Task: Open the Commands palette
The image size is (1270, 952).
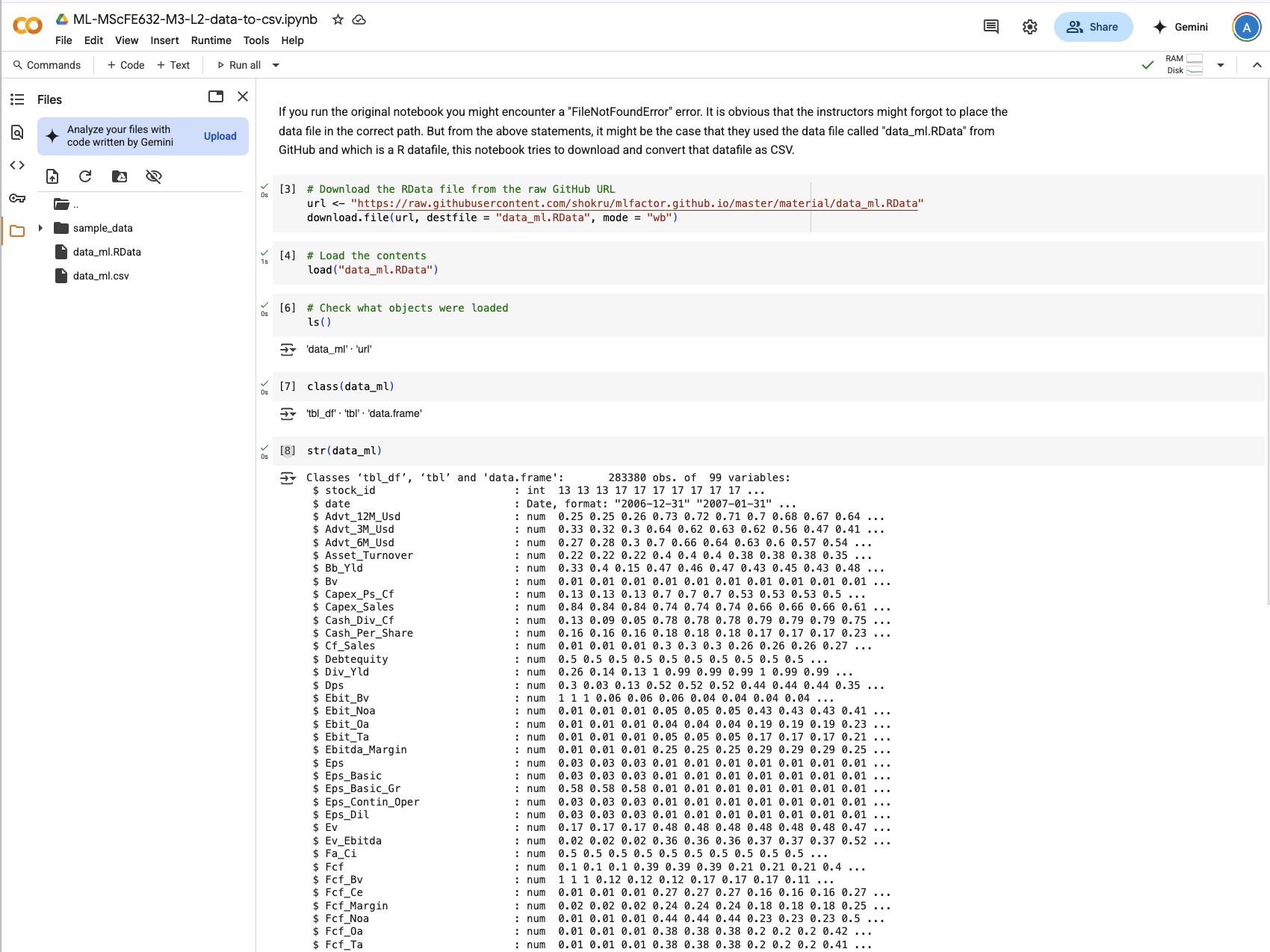Action: pyautogui.click(x=47, y=65)
